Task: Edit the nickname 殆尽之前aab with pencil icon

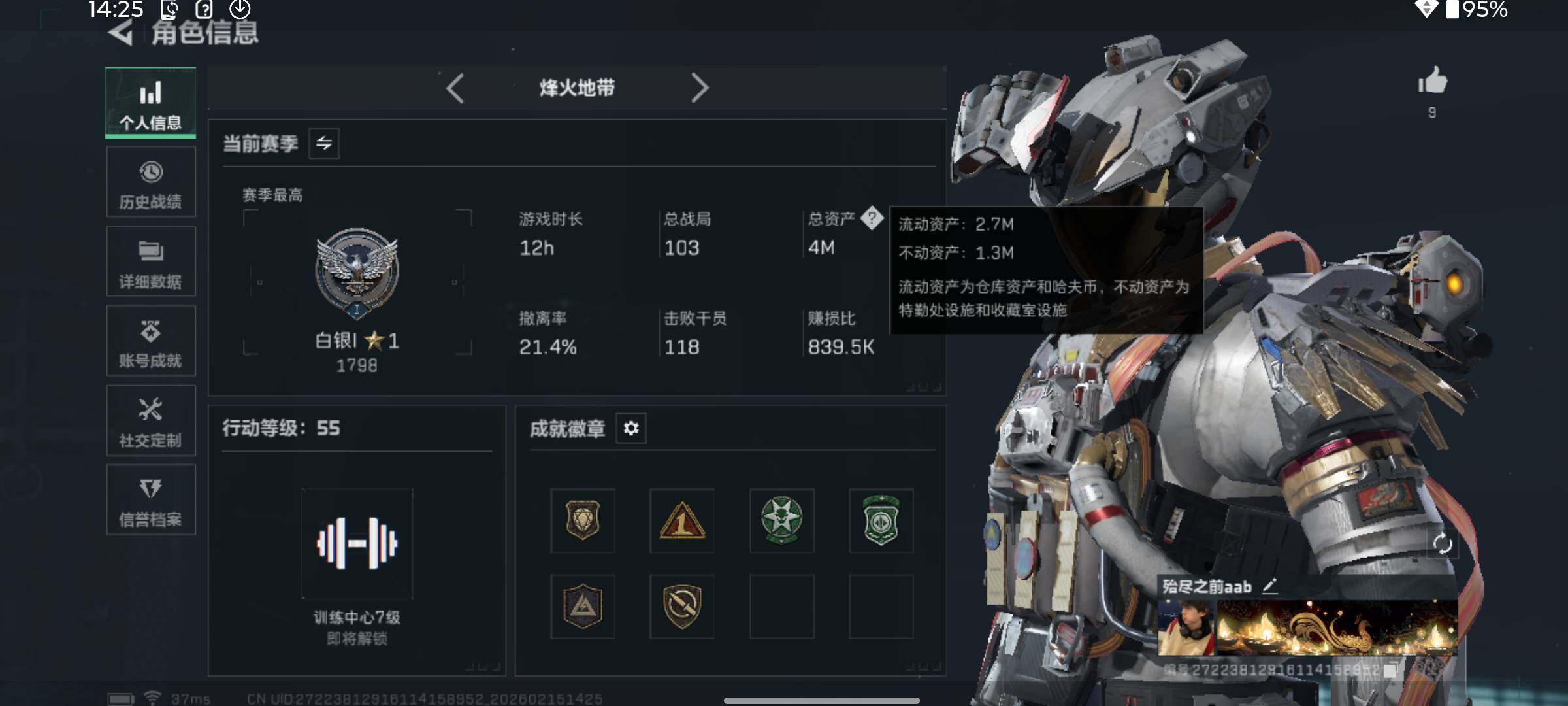Action: 1269,586
